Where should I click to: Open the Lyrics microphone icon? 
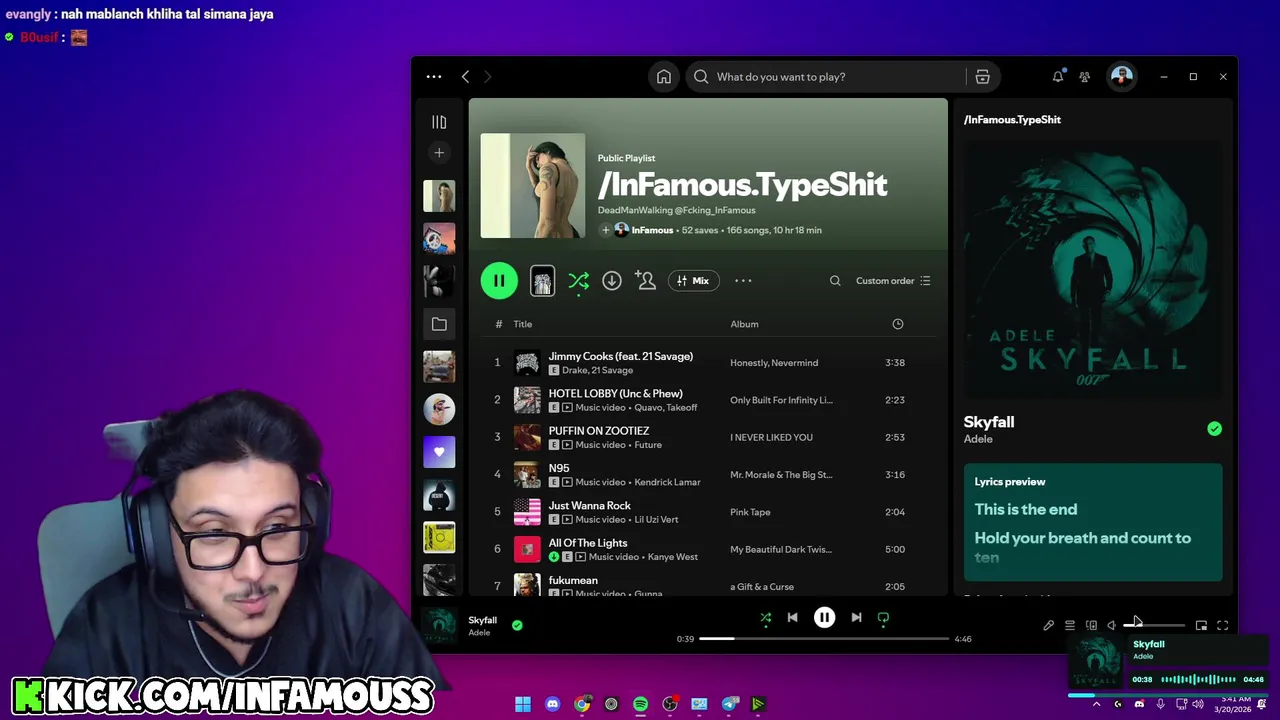1048,626
